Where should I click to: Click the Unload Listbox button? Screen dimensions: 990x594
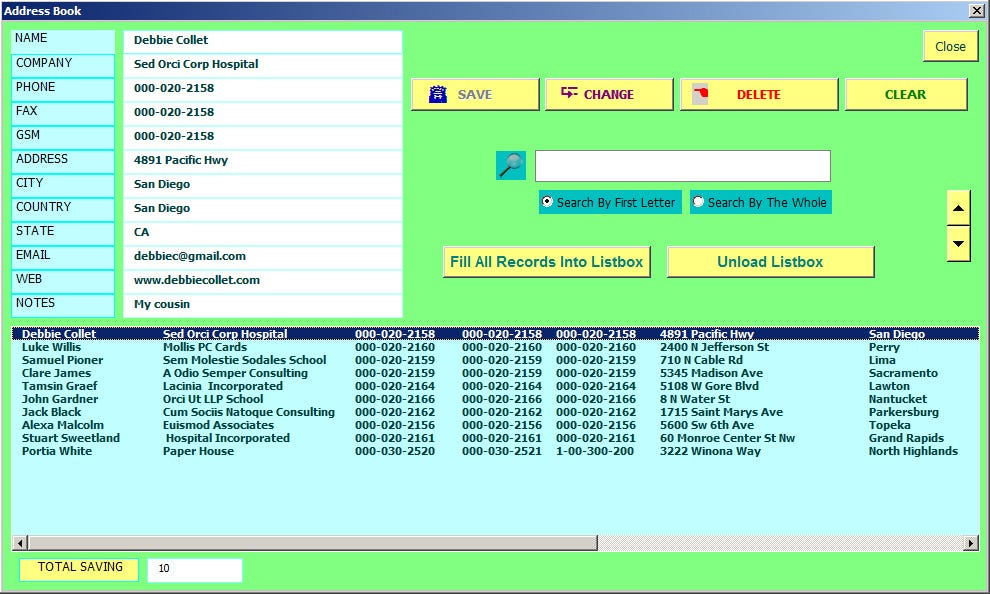(770, 261)
